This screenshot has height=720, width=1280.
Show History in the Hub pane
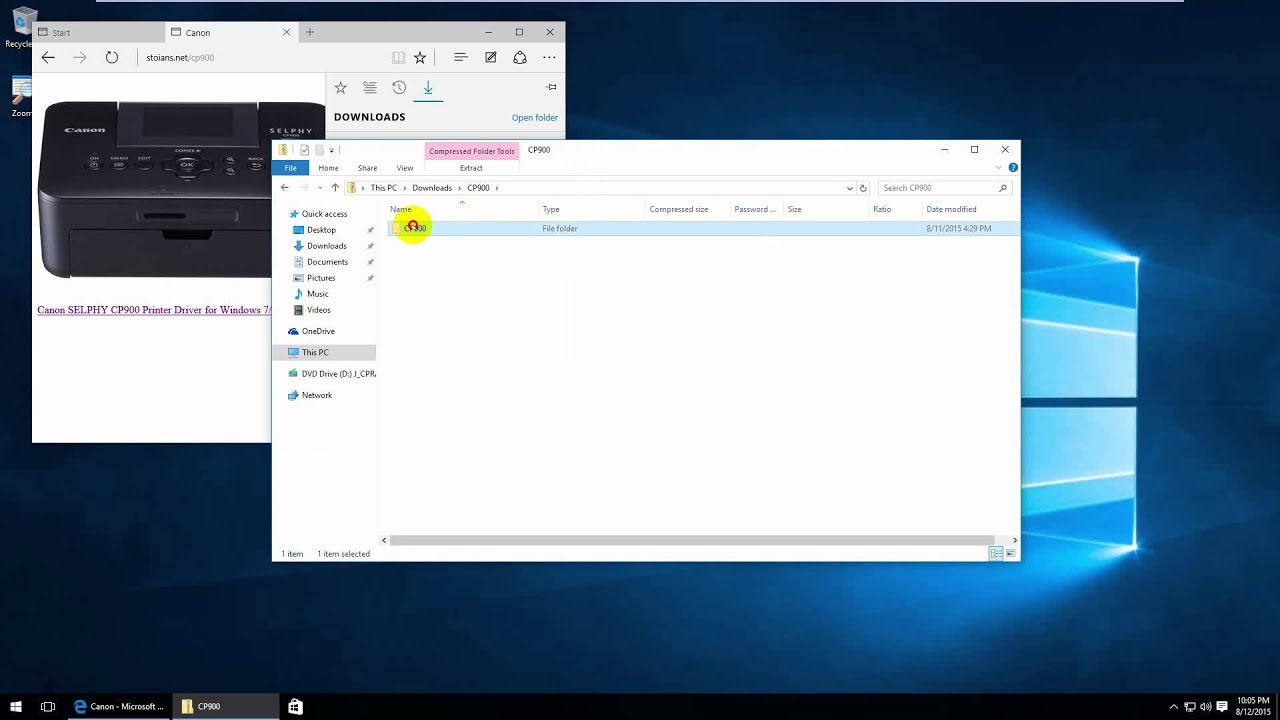tap(399, 88)
